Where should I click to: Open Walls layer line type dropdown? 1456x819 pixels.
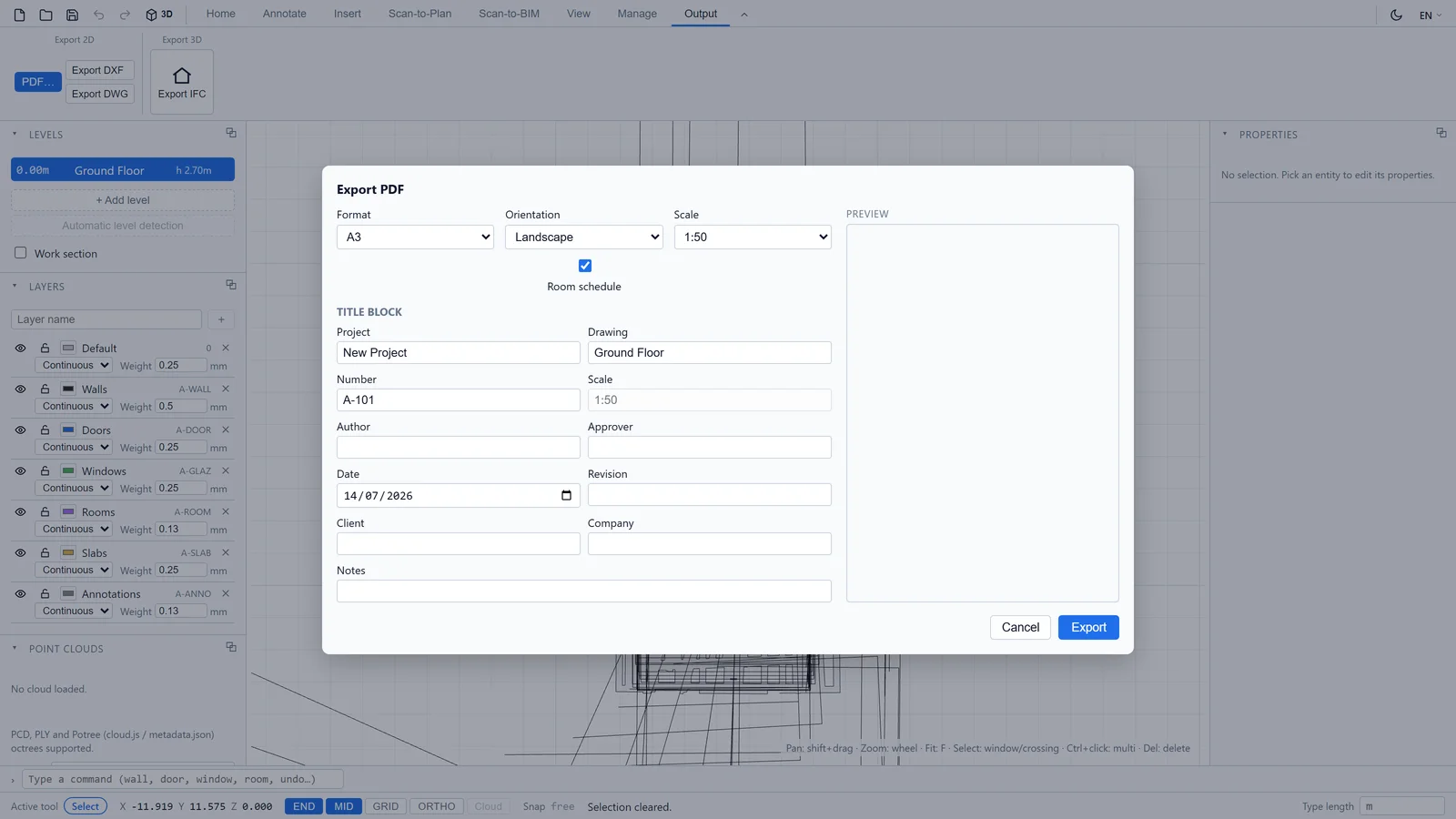tap(74, 406)
